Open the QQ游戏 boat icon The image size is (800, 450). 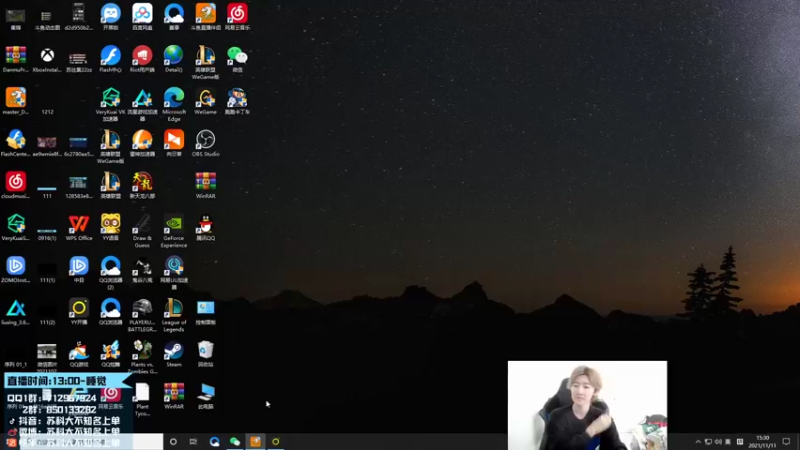(x=79, y=354)
